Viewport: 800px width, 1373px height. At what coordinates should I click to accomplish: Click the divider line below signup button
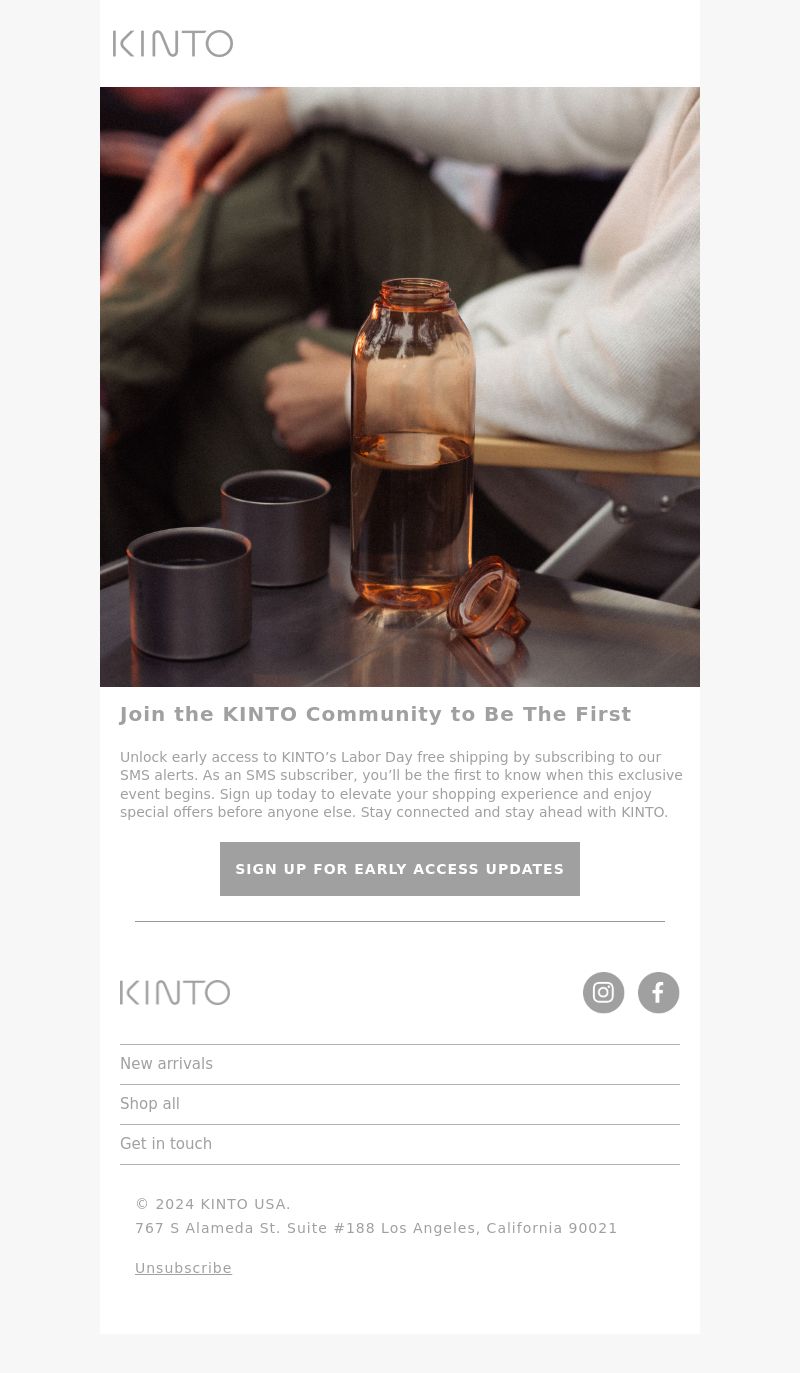coord(400,921)
